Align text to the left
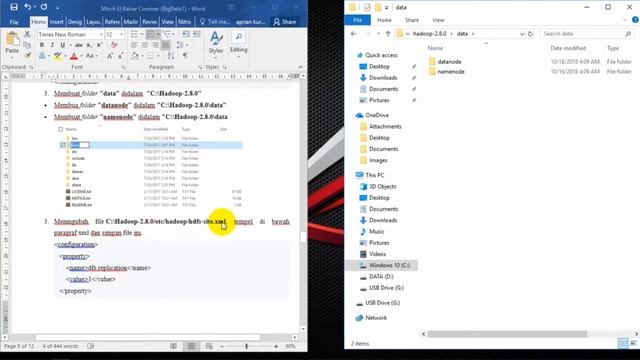 point(134,45)
